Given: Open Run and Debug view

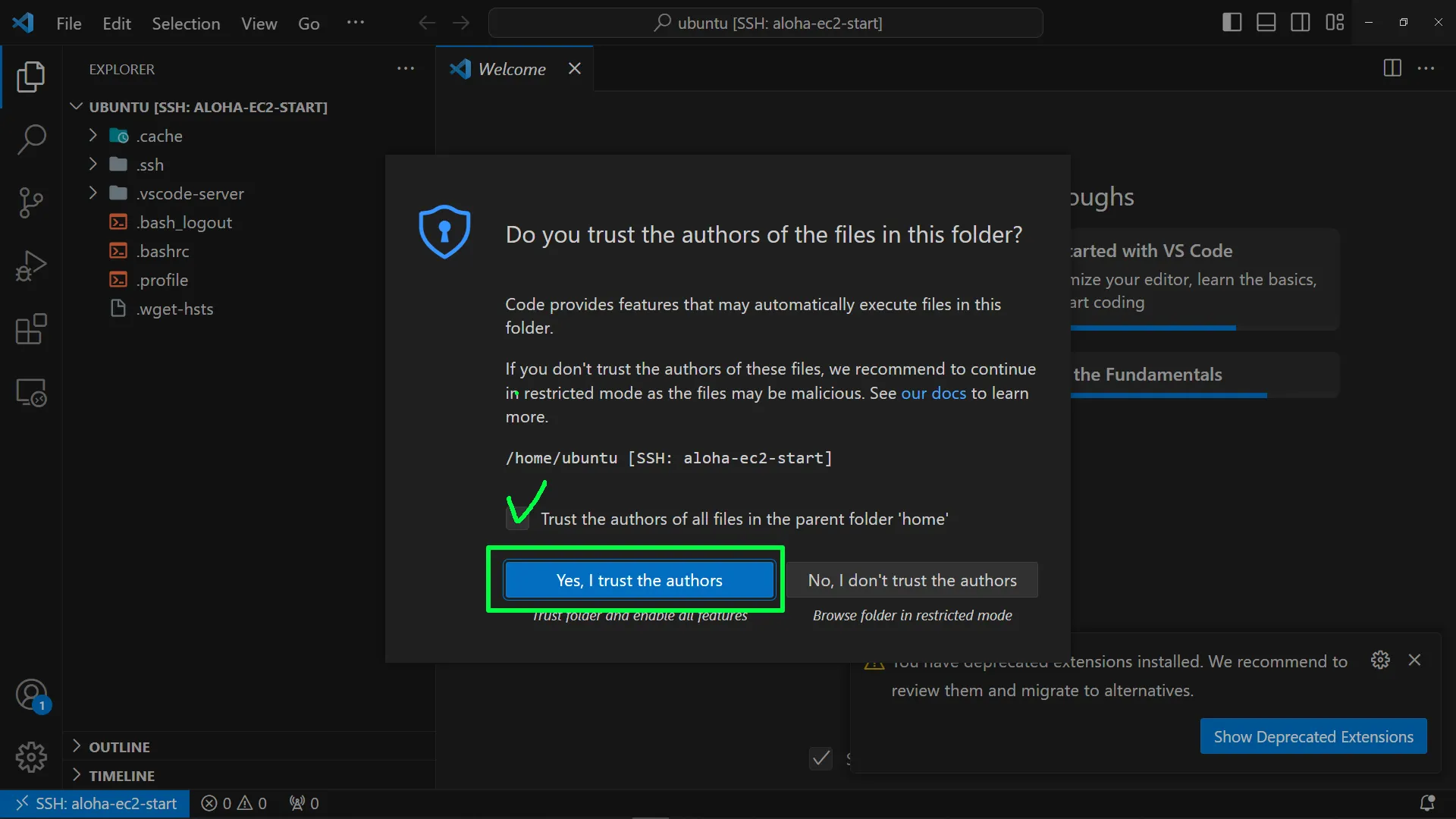Looking at the screenshot, I should [x=31, y=265].
